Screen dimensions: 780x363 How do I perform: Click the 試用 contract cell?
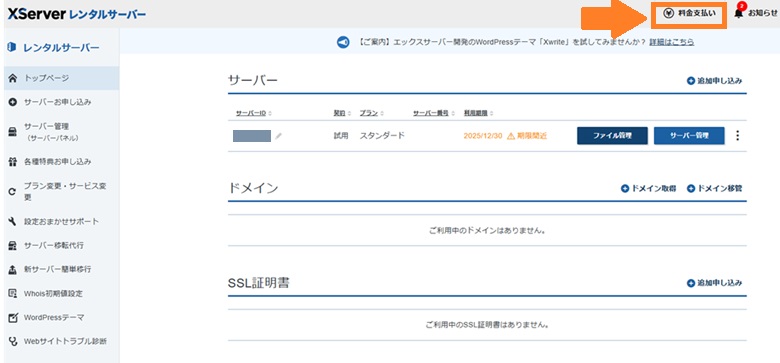(x=341, y=135)
